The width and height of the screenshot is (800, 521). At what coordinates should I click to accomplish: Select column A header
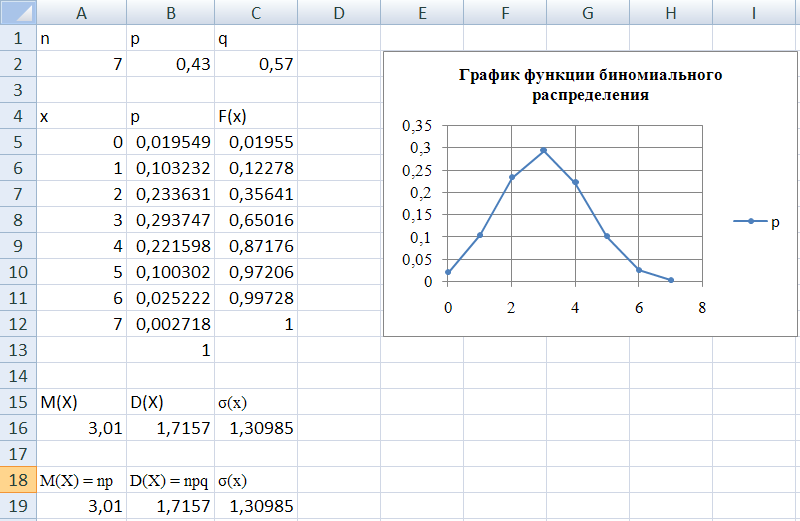coord(82,12)
